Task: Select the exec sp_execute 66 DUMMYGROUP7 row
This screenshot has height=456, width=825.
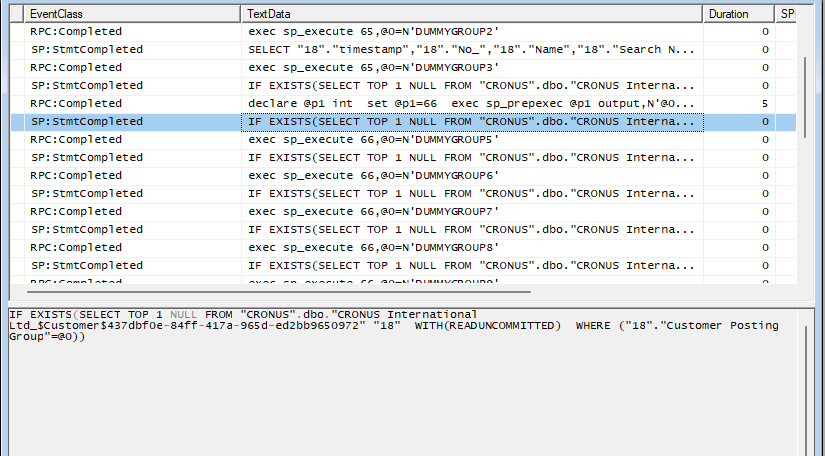Action: coord(403,211)
